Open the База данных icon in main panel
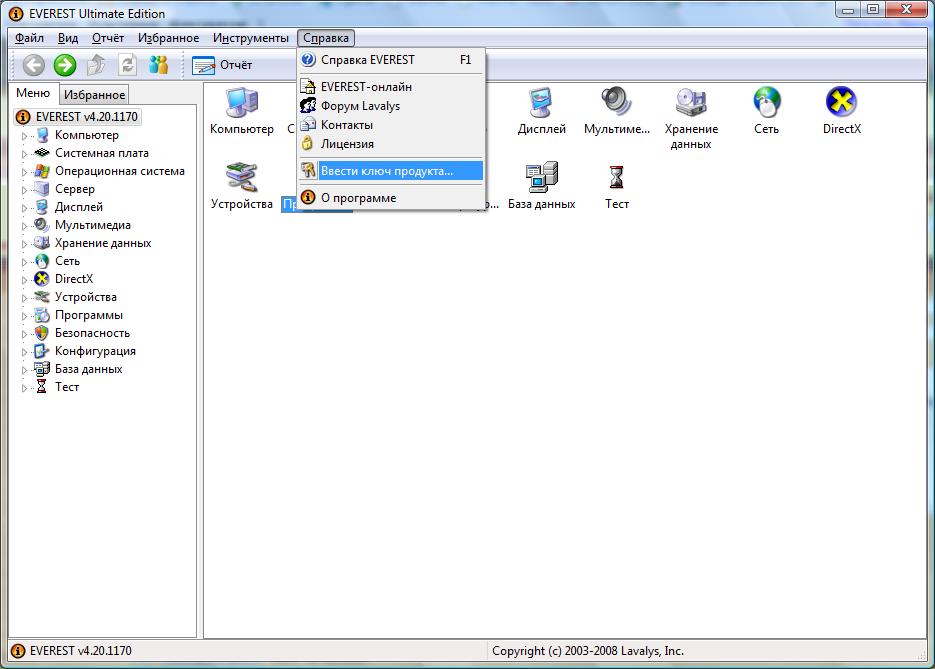 click(x=541, y=178)
